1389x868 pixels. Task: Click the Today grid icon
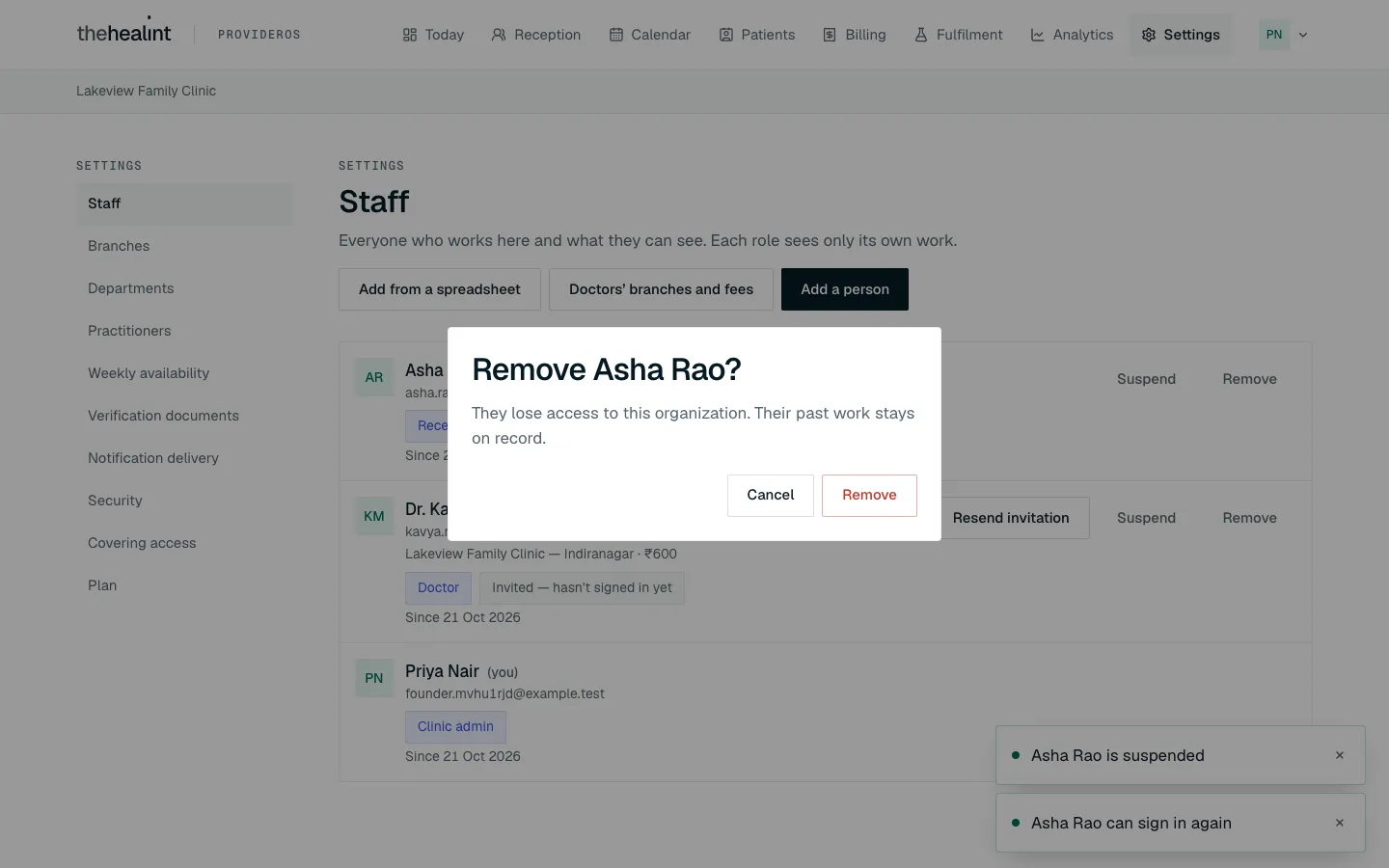pos(410,35)
